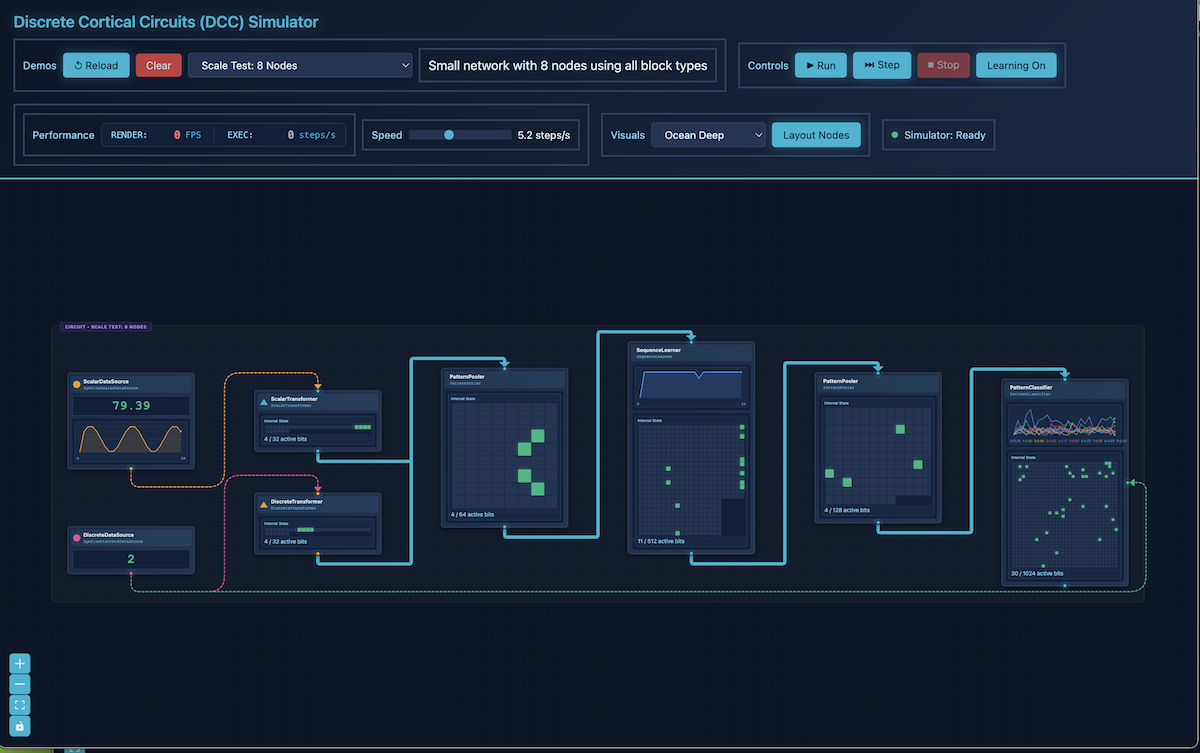Image resolution: width=1200 pixels, height=753 pixels.
Task: Click the demo description text field
Action: pos(567,64)
